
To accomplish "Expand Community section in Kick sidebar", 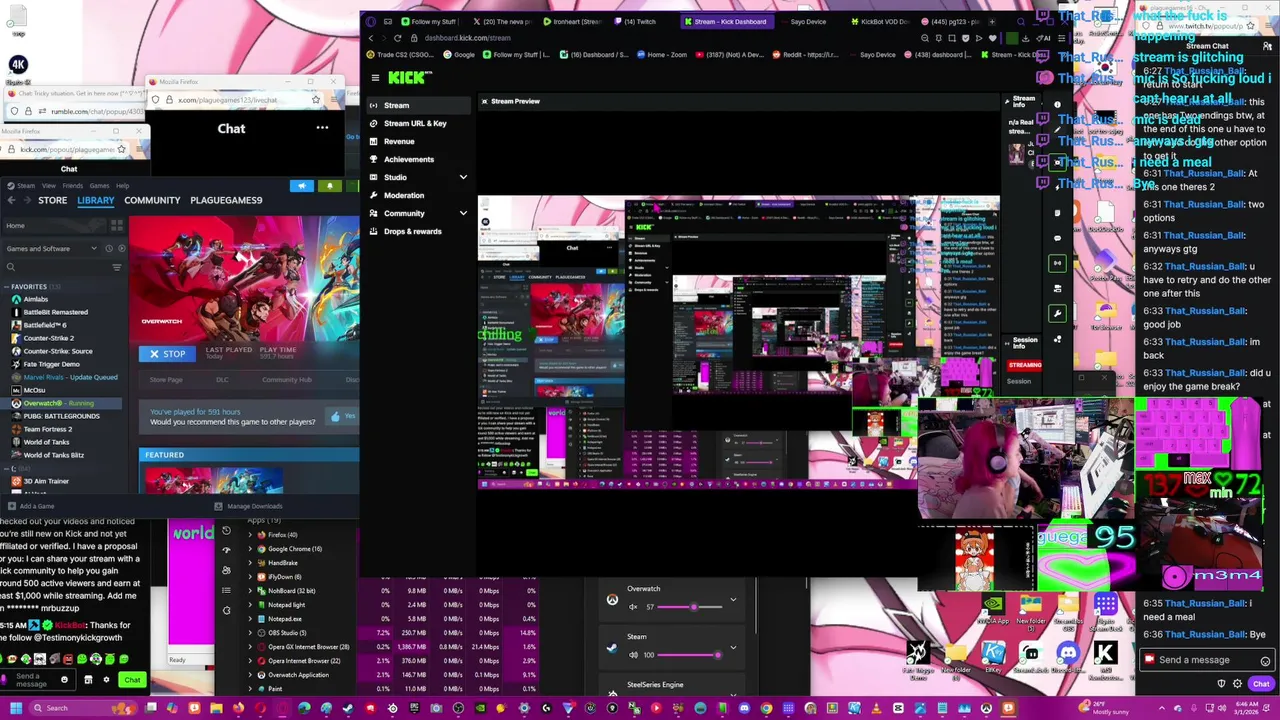I will (463, 213).
